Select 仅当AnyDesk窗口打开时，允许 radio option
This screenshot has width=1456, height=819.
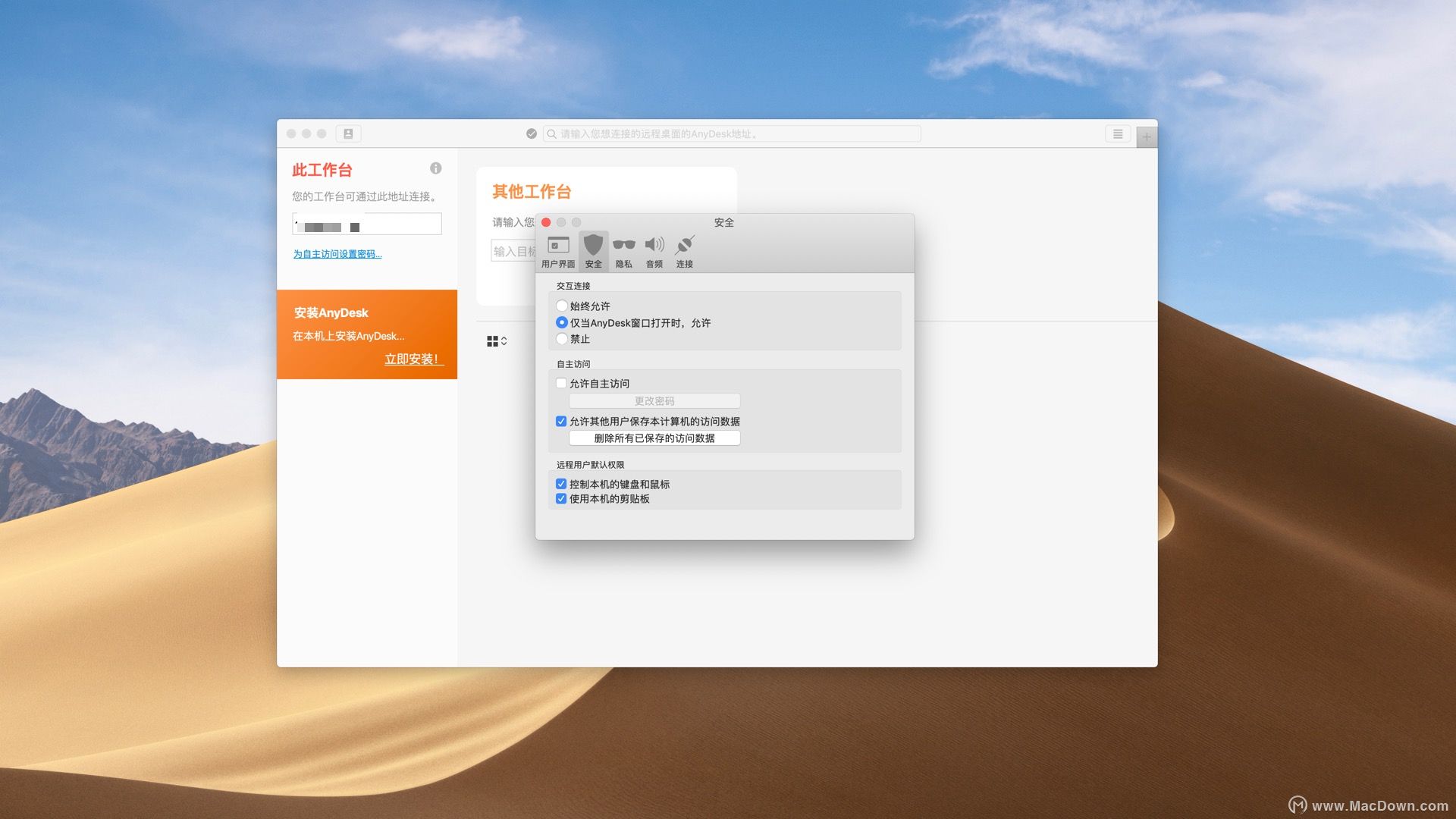pyautogui.click(x=562, y=322)
